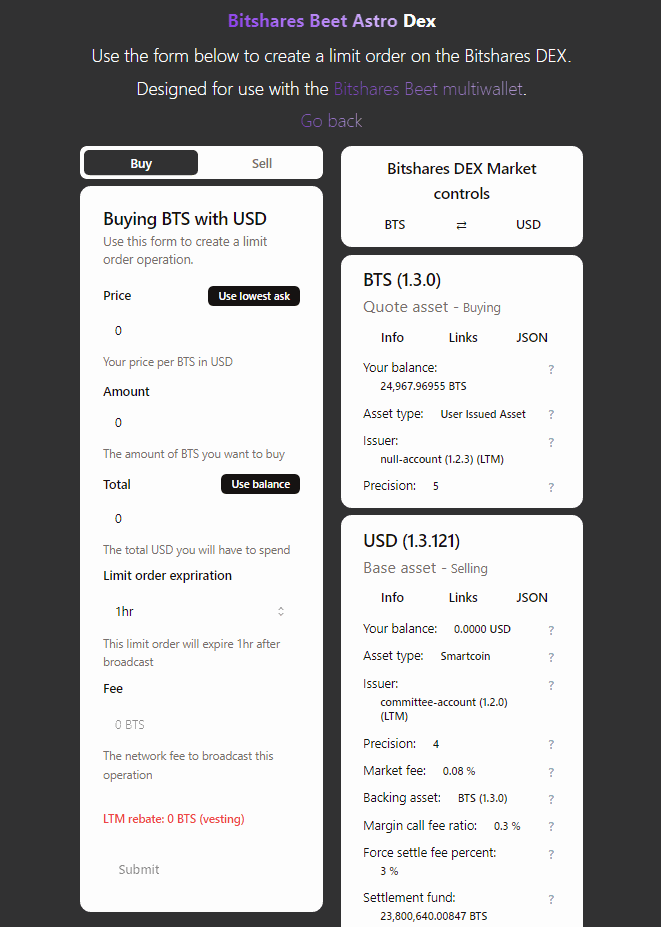
Task: Open the Links tab in BTS card
Action: pyautogui.click(x=463, y=338)
